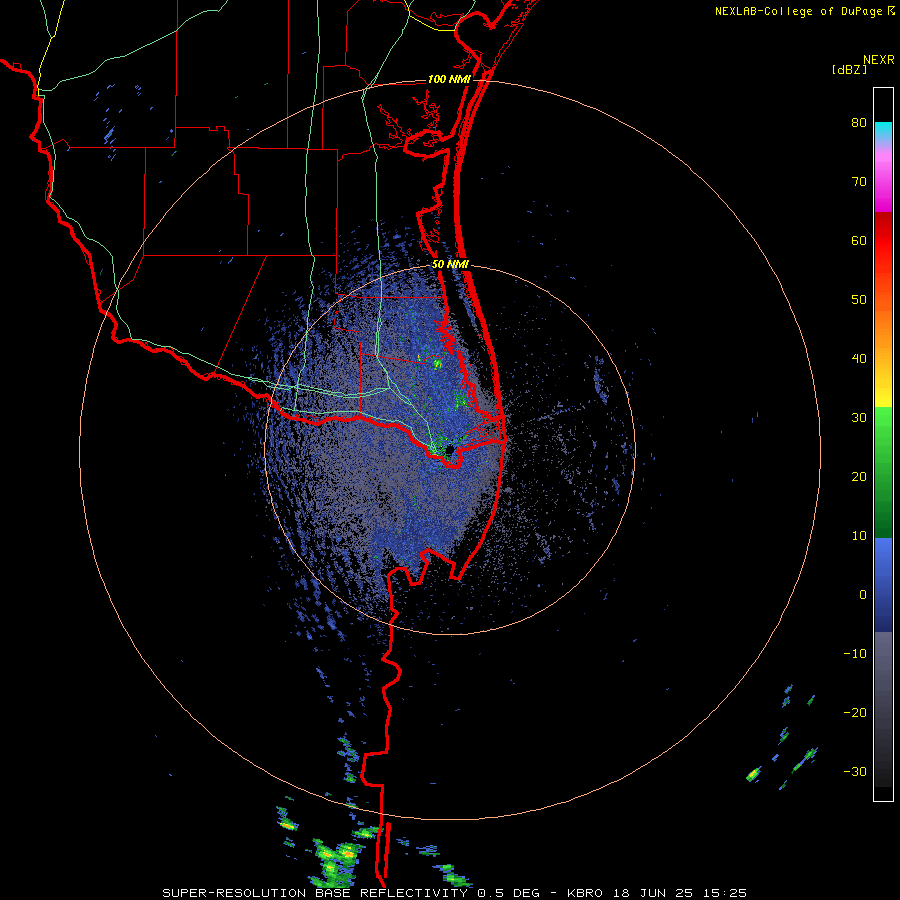Click the 20 dBZ scale value
The image size is (900, 900).
click(859, 477)
